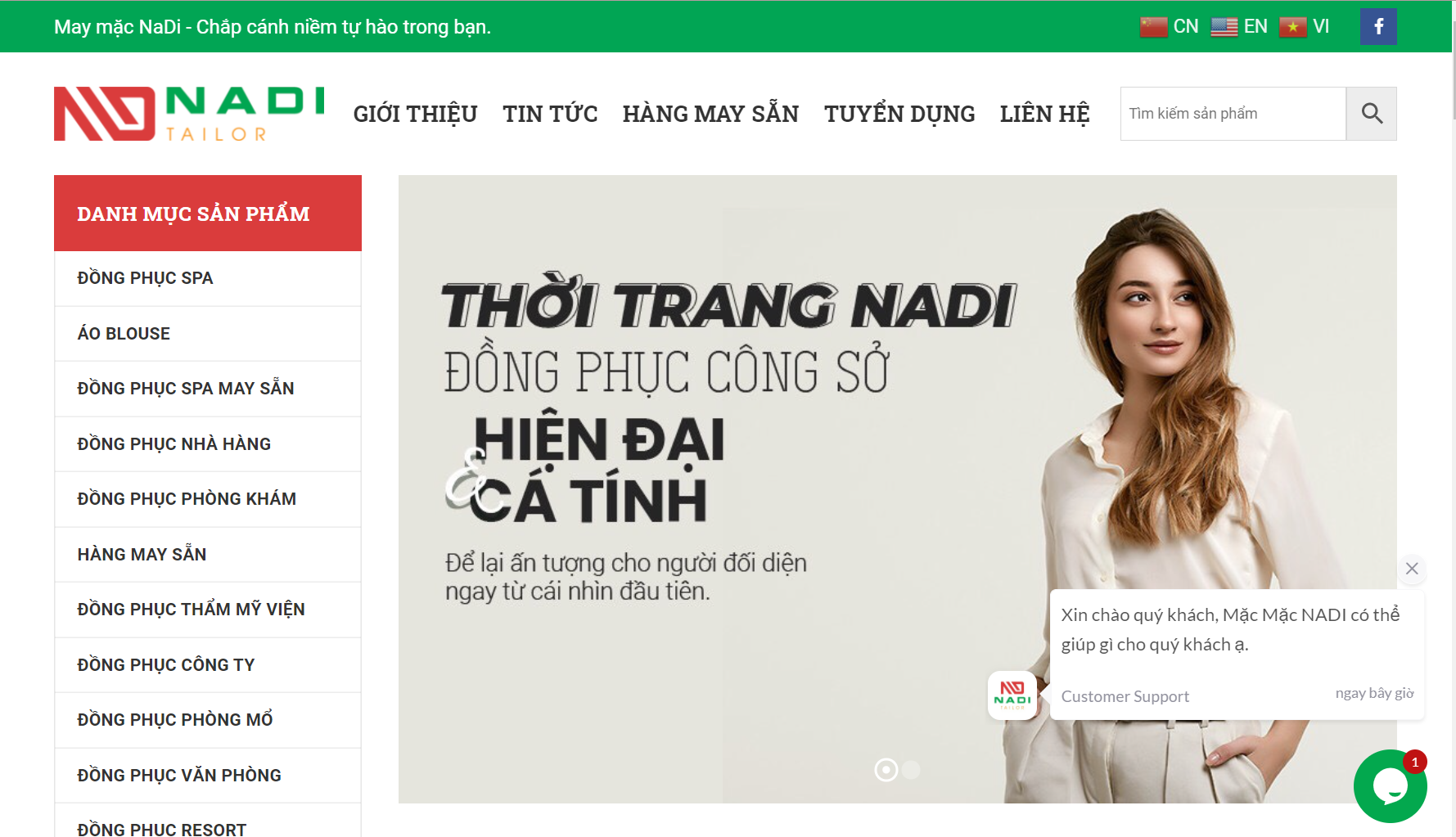Focus the Tìm kiếm sản phẩm field
Screen dimensions: 1456x837
(1233, 114)
